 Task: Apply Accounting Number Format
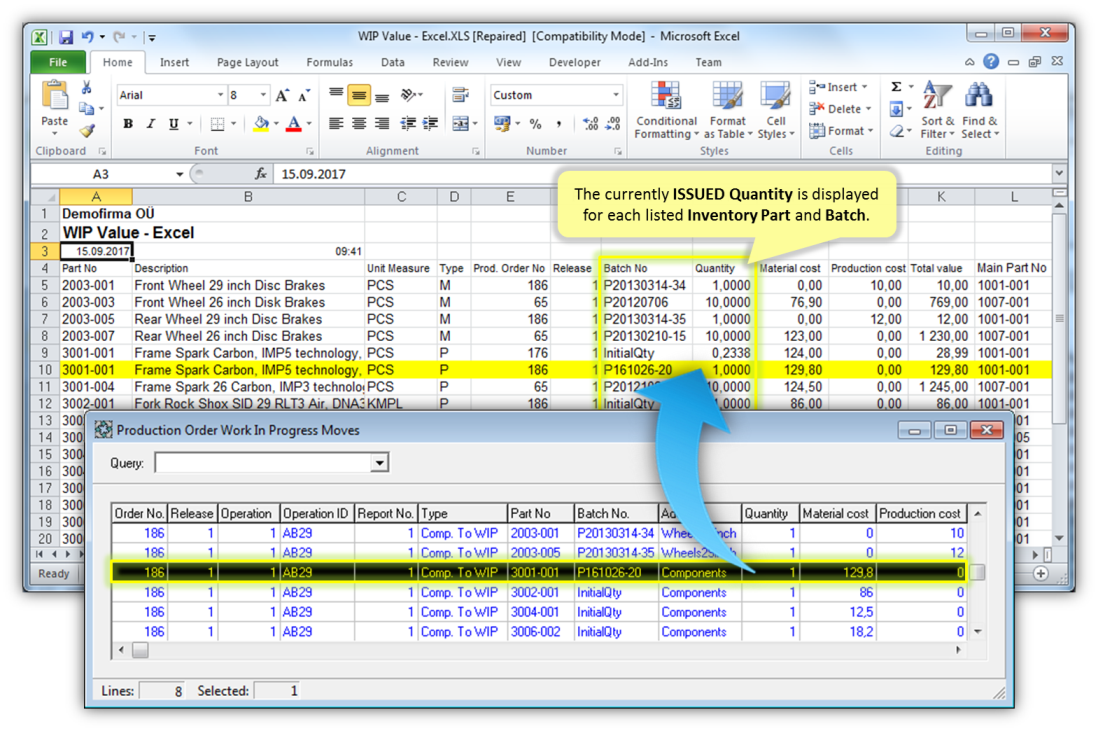[502, 124]
